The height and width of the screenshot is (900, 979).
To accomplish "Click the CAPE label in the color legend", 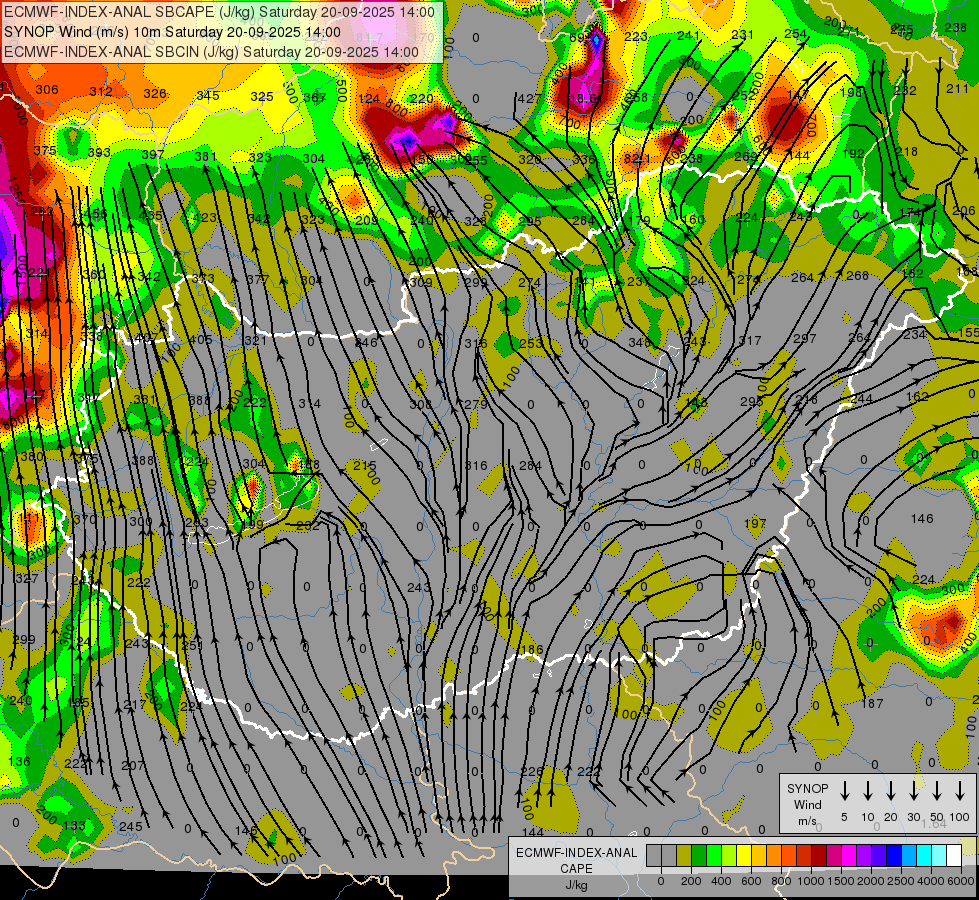I will [x=577, y=869].
